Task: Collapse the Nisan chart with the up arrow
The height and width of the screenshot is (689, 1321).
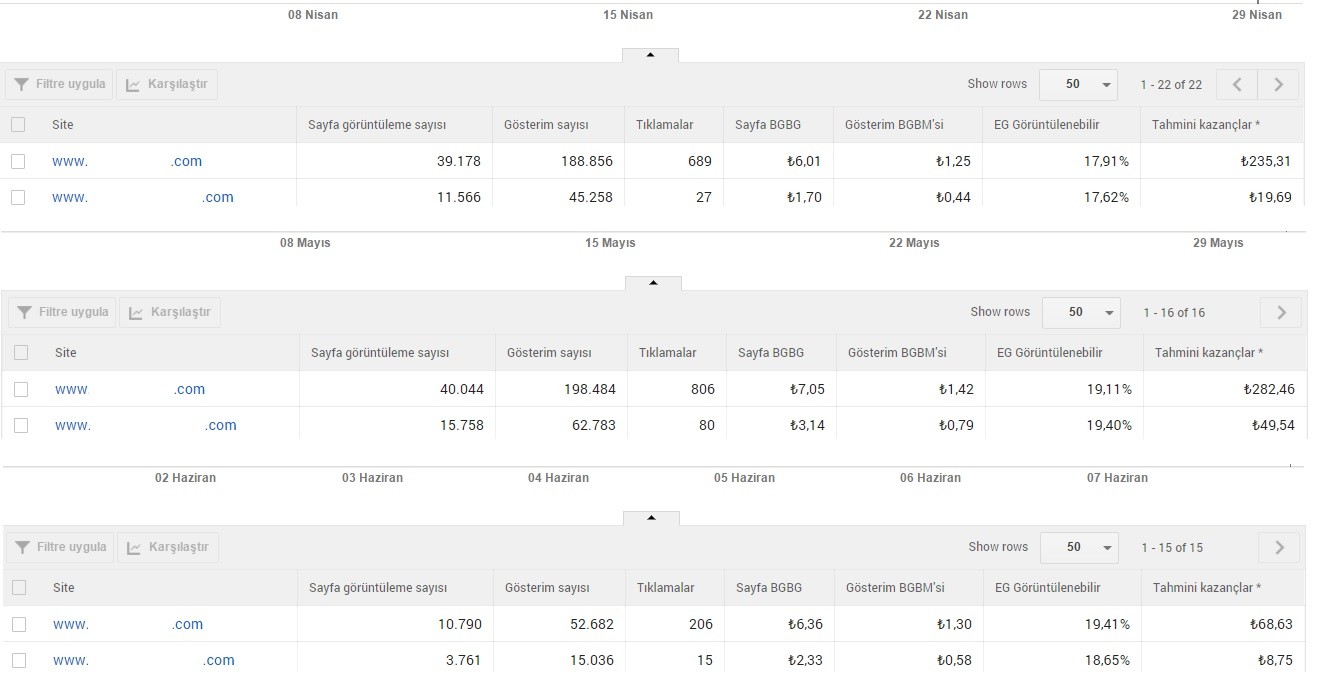Action: [650, 55]
